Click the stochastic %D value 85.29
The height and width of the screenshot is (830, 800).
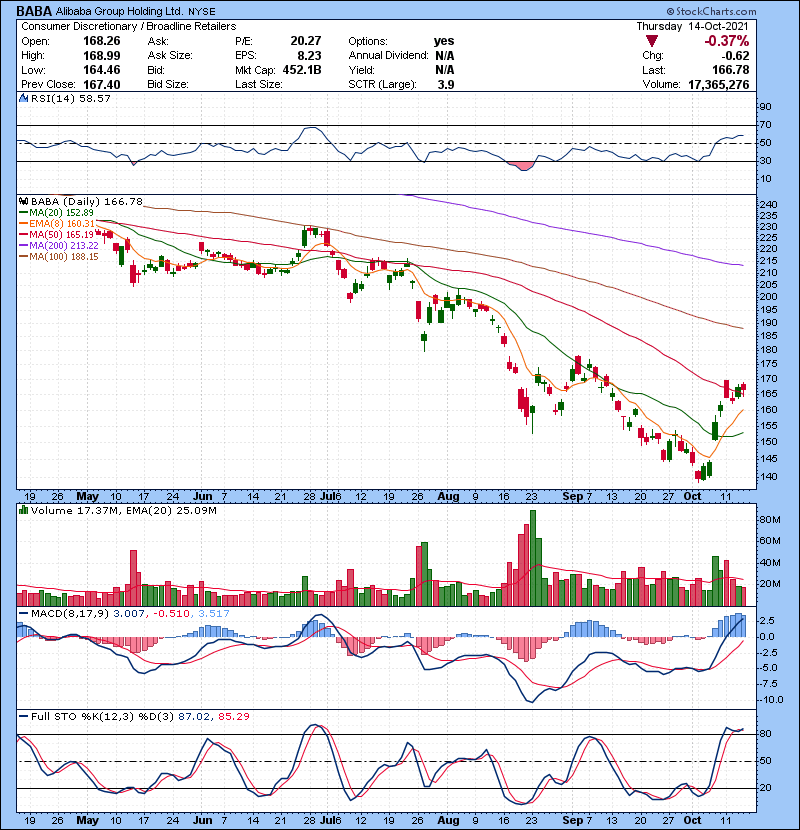tap(233, 716)
